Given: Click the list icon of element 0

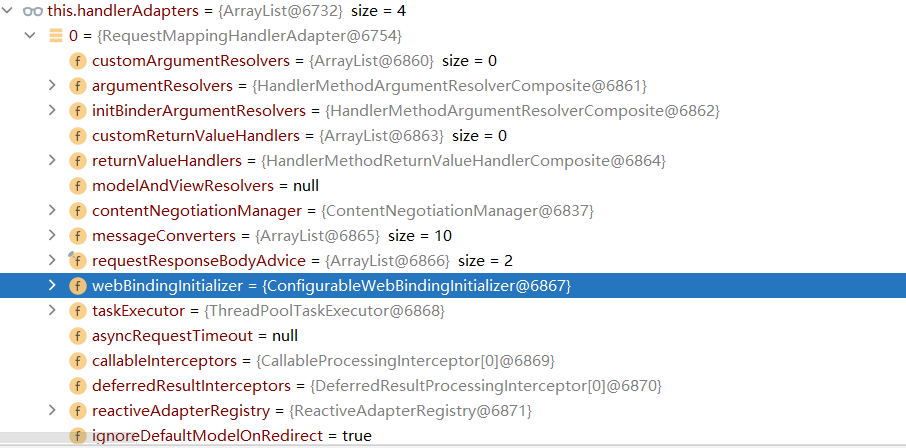Looking at the screenshot, I should (55, 36).
